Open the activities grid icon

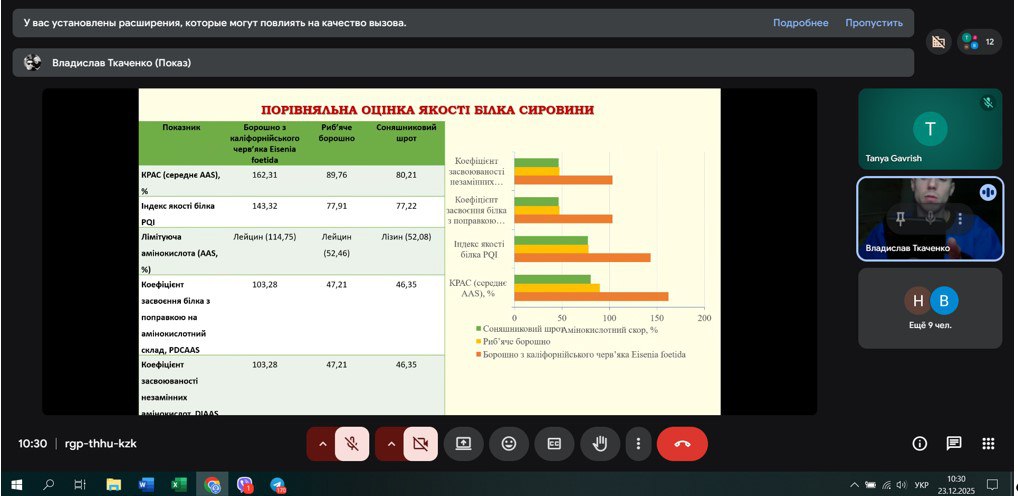click(x=988, y=443)
